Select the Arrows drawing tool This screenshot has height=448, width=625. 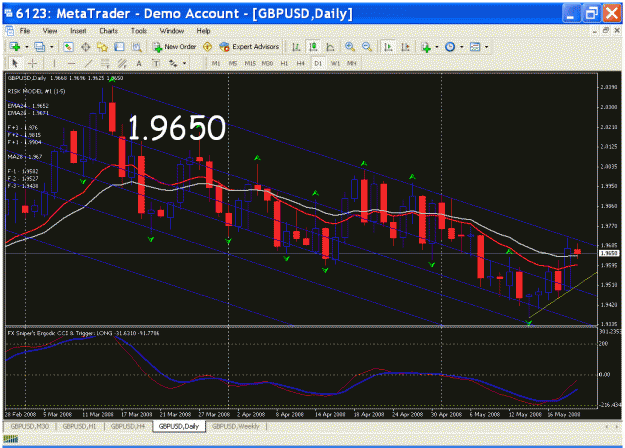[173, 63]
